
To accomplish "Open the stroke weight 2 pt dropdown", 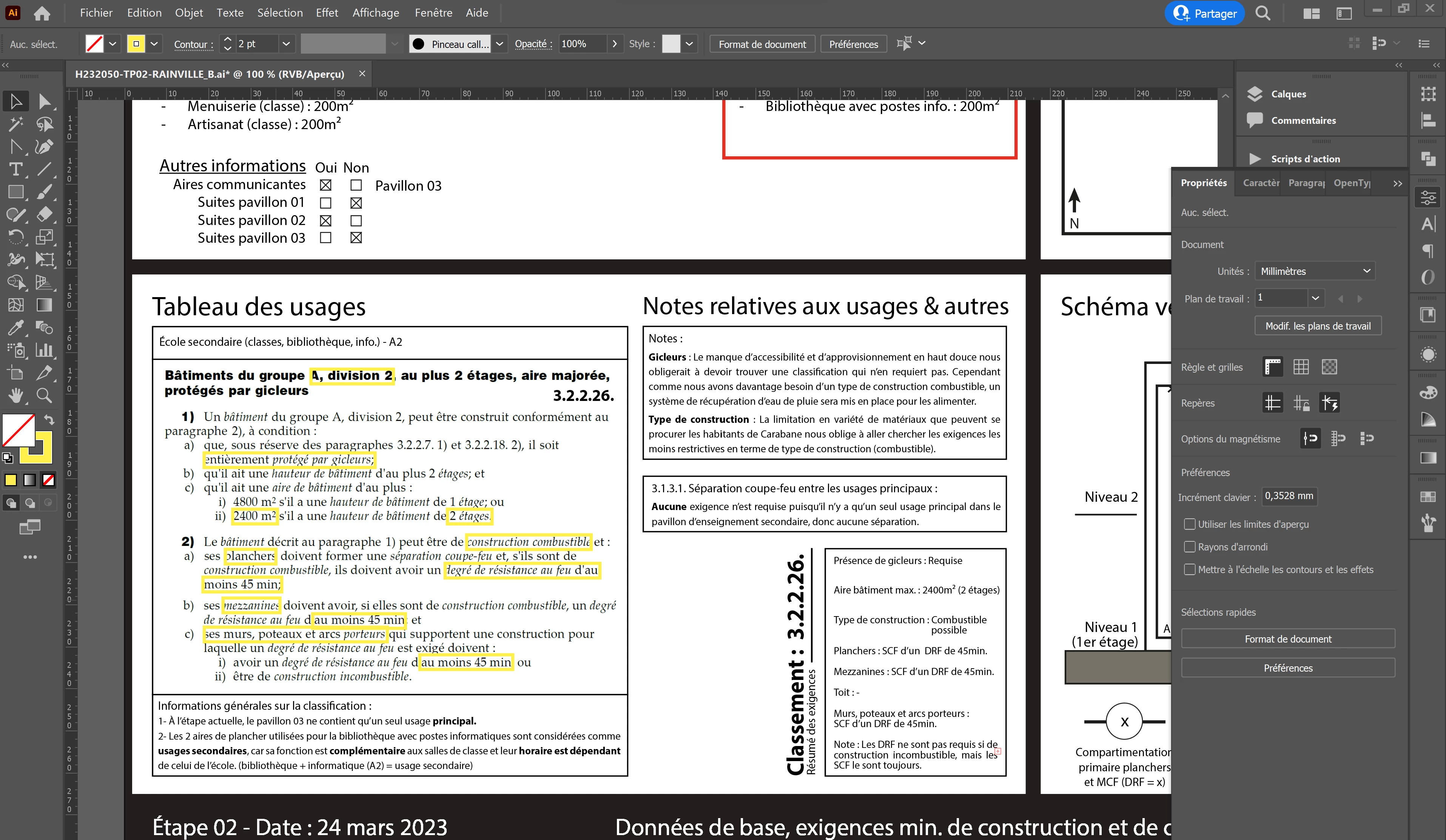I will 286,44.
